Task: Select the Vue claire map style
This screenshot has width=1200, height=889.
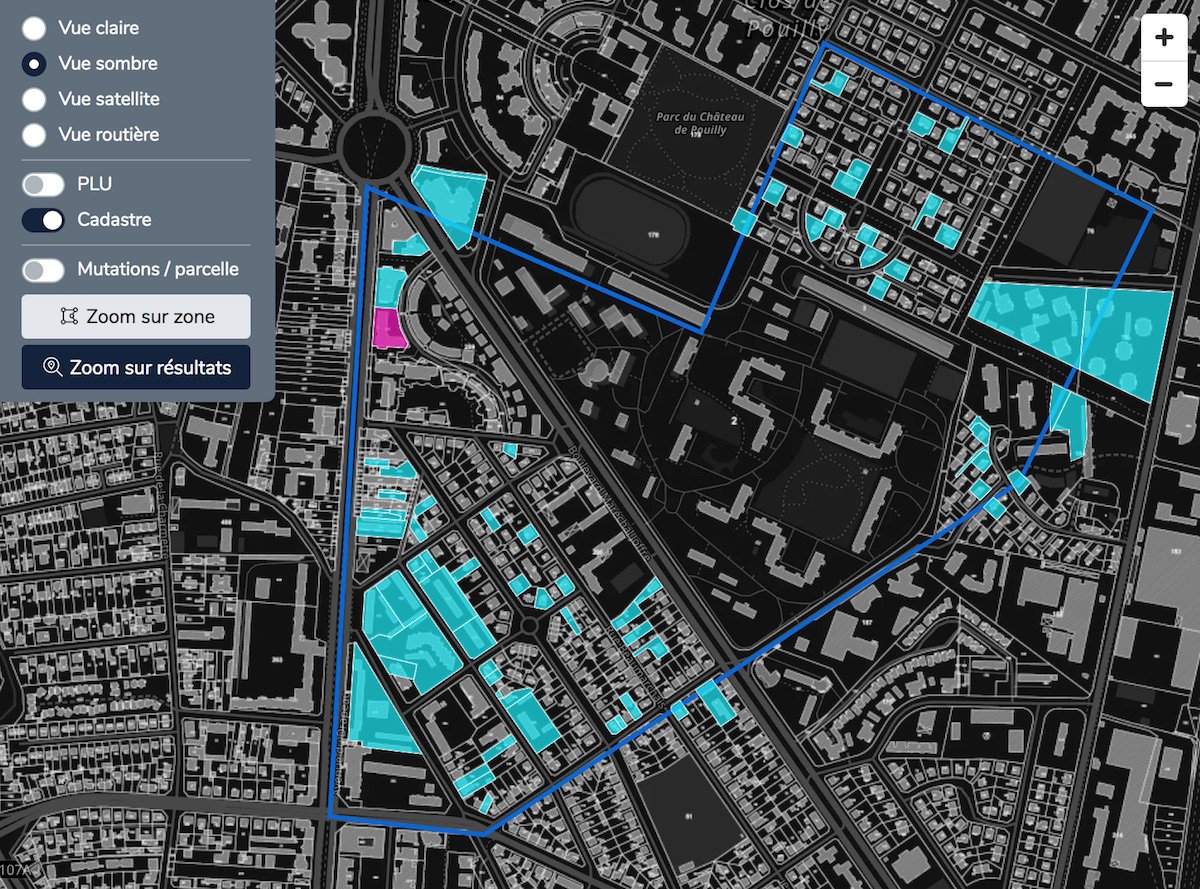Action: coord(34,28)
